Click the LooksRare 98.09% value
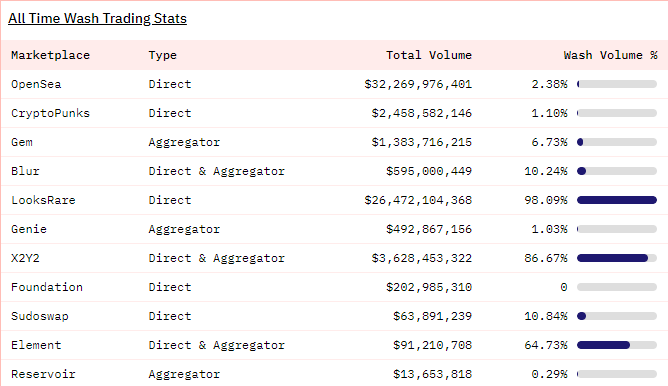The image size is (668, 386). pyautogui.click(x=546, y=200)
